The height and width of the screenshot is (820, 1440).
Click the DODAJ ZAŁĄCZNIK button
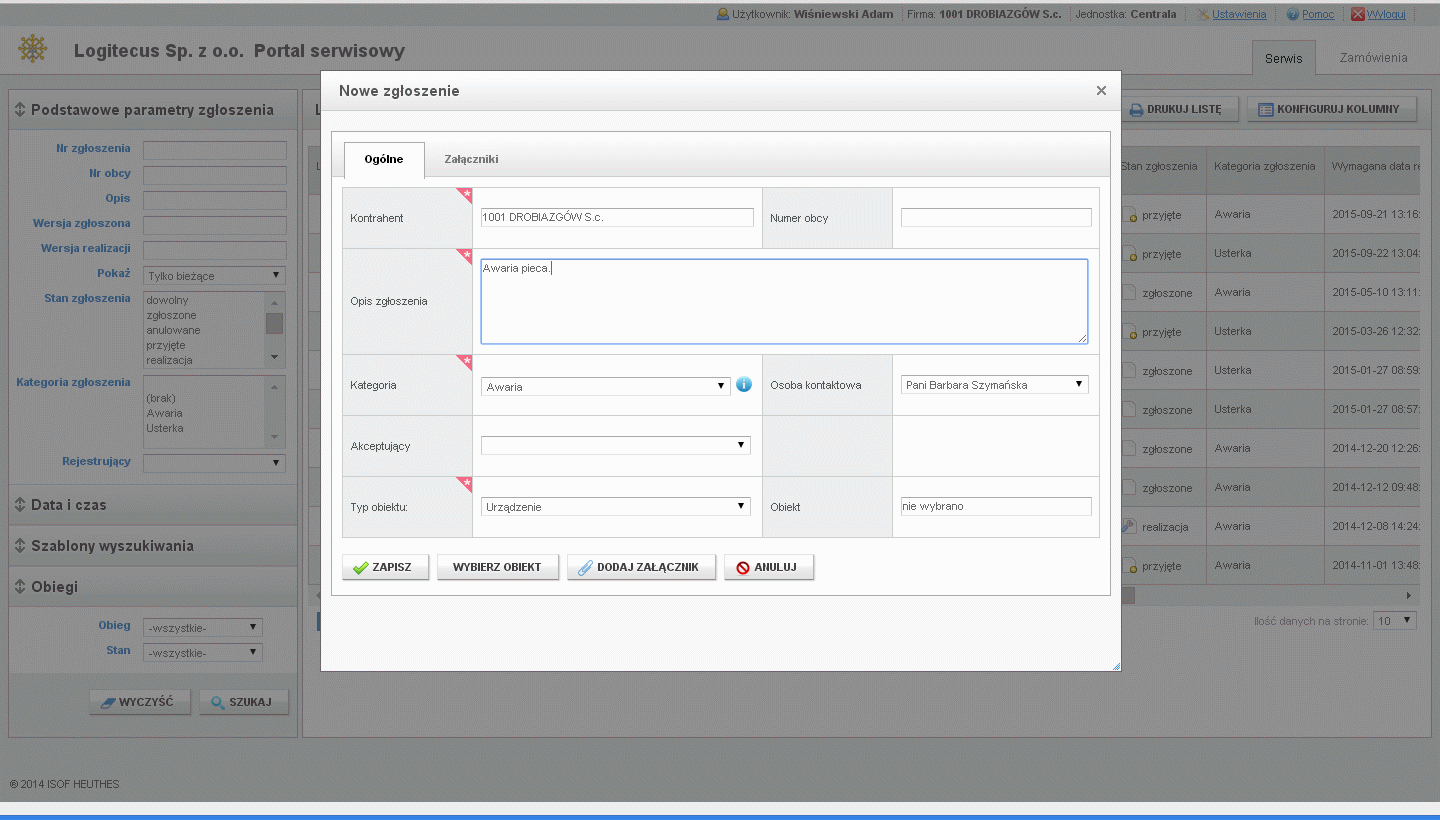click(x=641, y=567)
